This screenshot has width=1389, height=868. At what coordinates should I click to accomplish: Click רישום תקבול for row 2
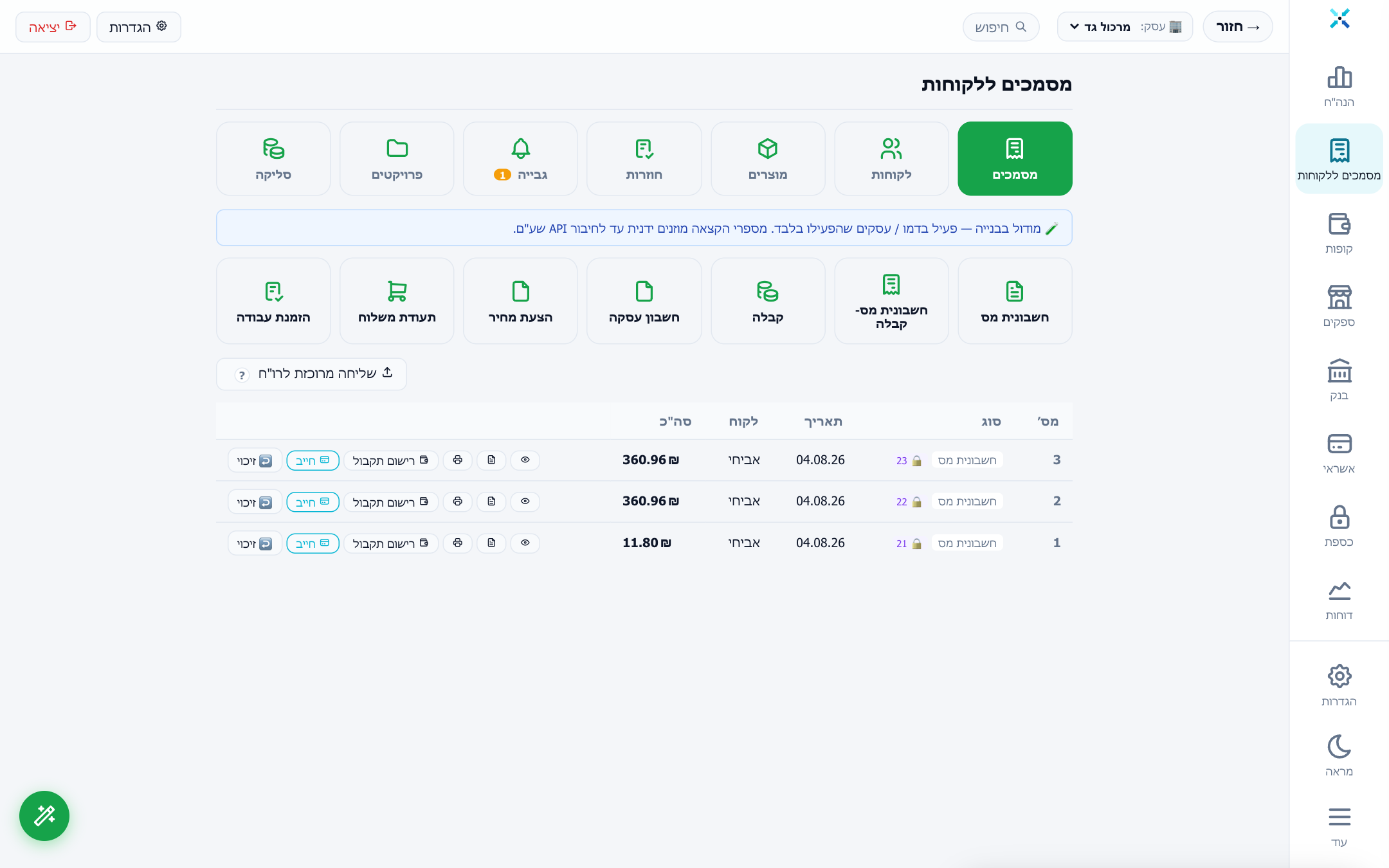point(391,502)
